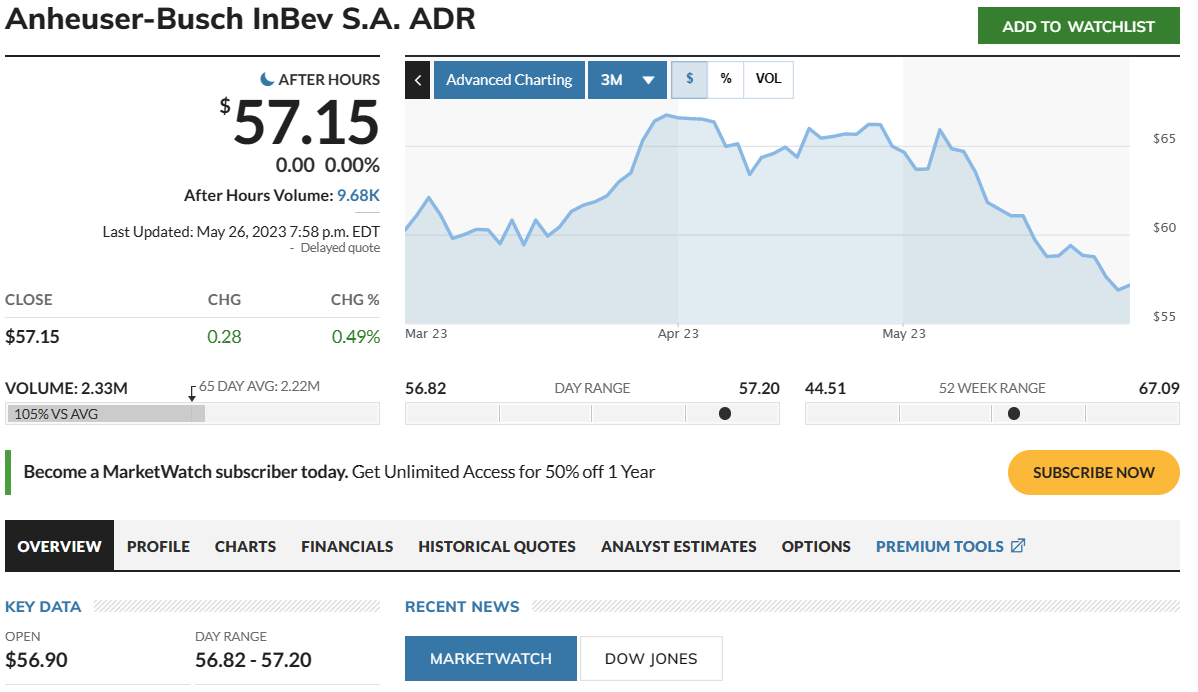This screenshot has height=692, width=1198.
Task: Click the $55 price axis label
Action: (1164, 316)
